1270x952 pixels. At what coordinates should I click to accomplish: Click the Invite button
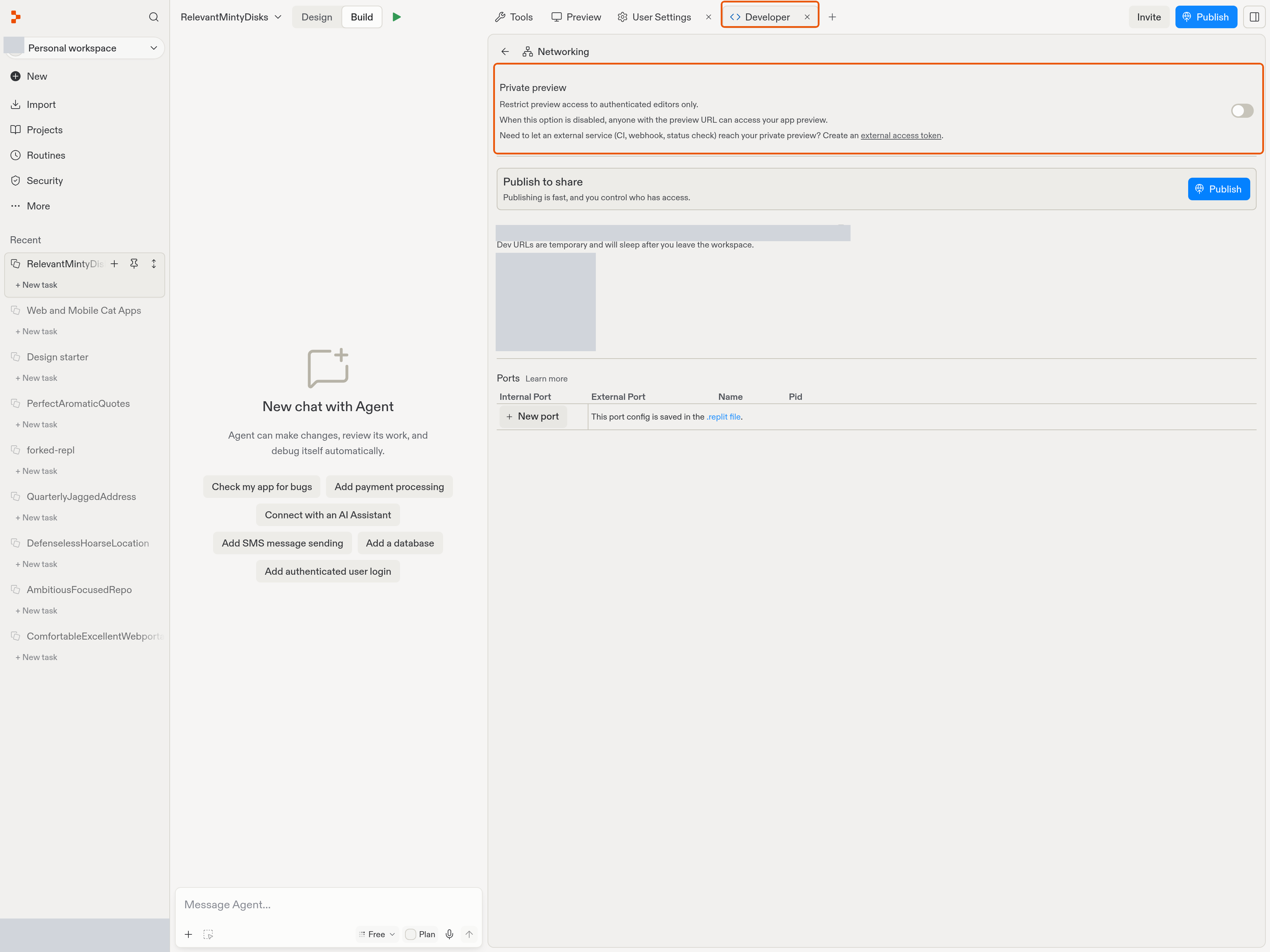coord(1149,17)
